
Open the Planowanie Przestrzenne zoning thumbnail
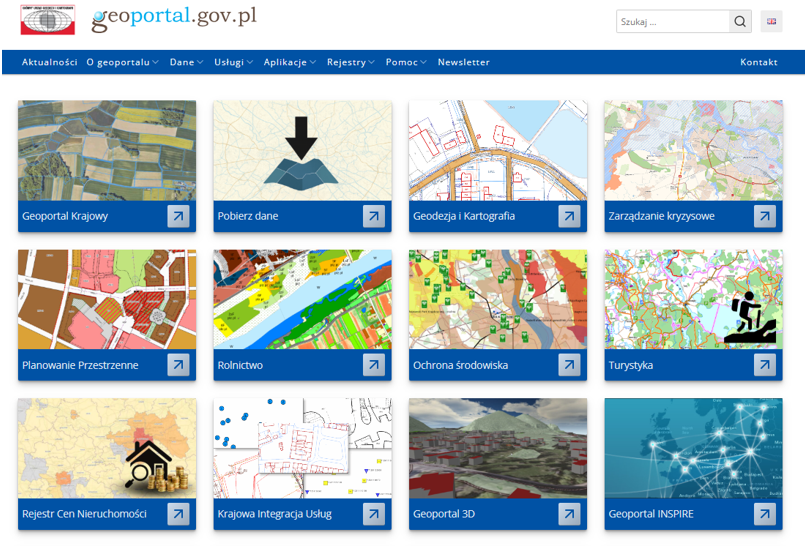[x=107, y=299]
